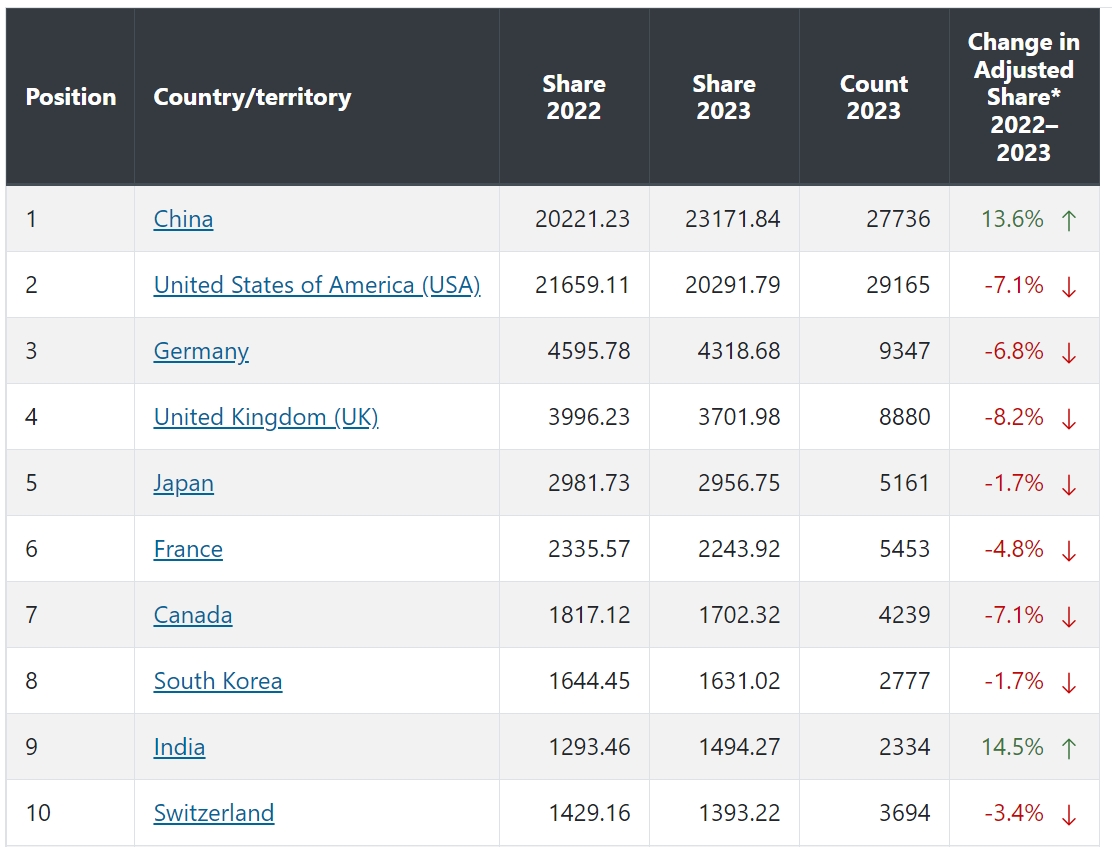
Task: Open United States of America (USA) link
Action: click(317, 285)
